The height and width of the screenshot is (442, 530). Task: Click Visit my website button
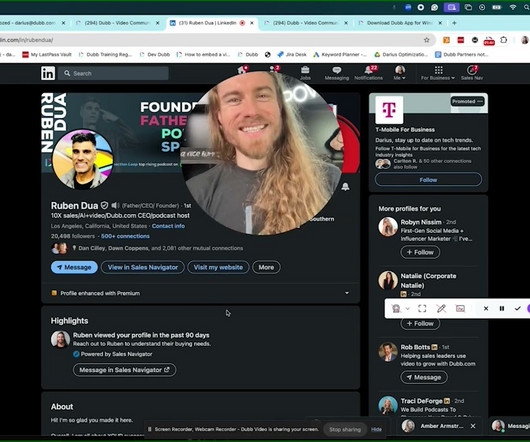click(x=218, y=267)
